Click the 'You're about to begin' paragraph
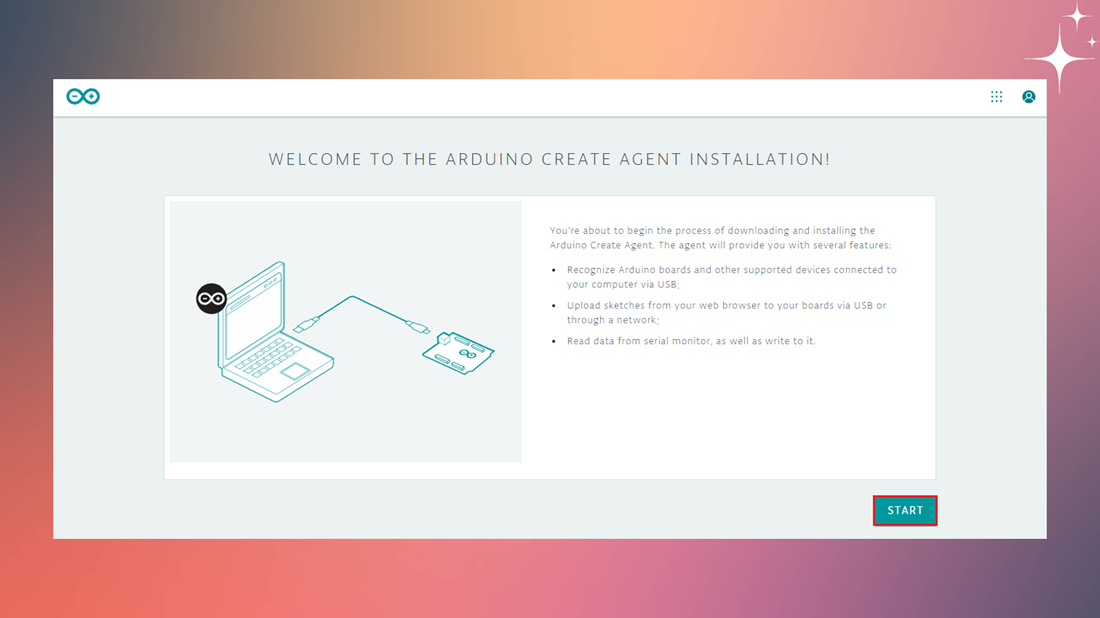The width and height of the screenshot is (1100, 618). click(720, 238)
